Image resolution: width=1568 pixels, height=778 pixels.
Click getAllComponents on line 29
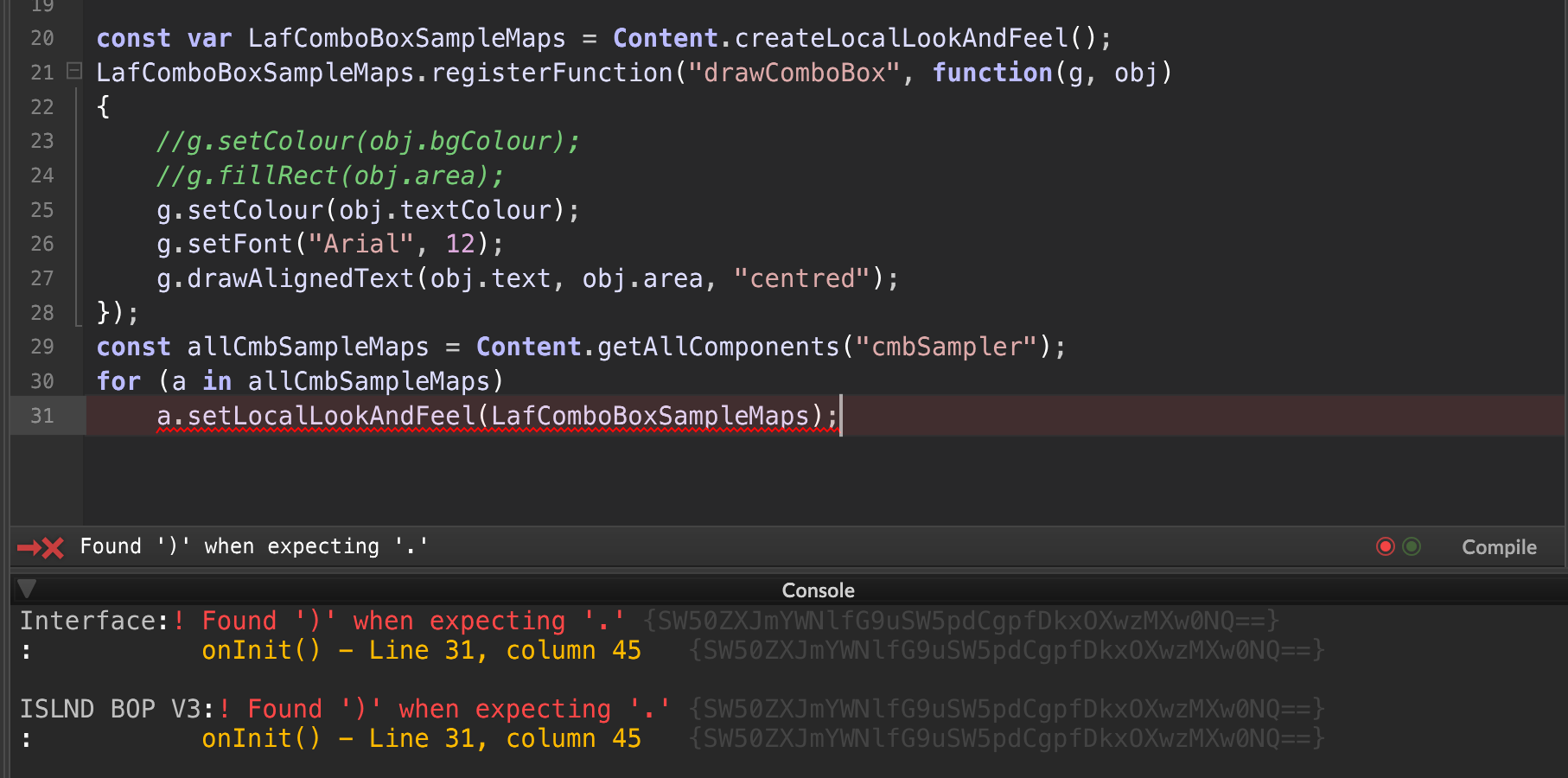pyautogui.click(x=718, y=347)
